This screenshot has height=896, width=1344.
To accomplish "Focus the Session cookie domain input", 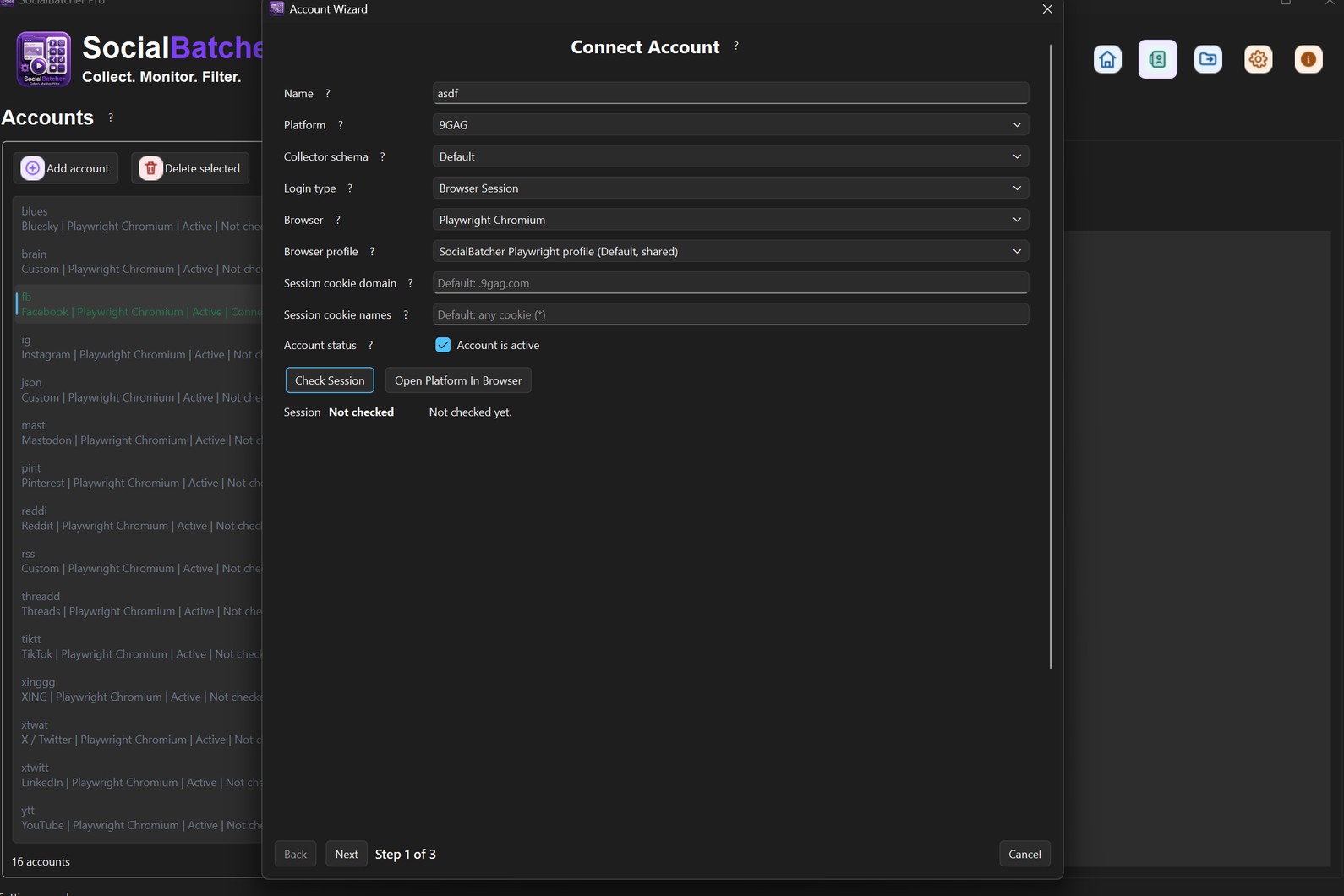I will 730,283.
